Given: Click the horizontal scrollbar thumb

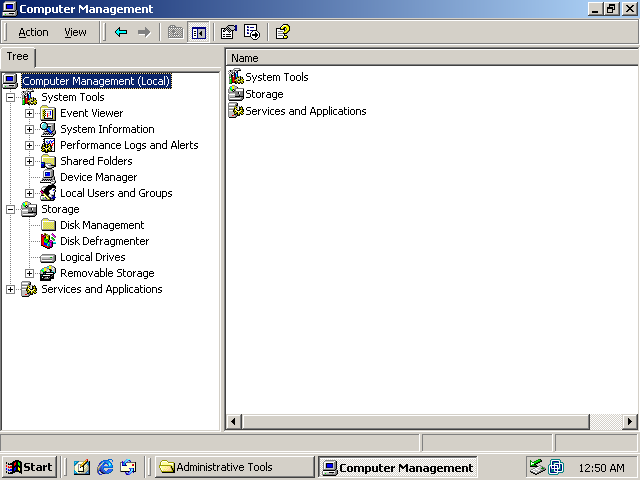Looking at the screenshot, I should tap(416, 421).
